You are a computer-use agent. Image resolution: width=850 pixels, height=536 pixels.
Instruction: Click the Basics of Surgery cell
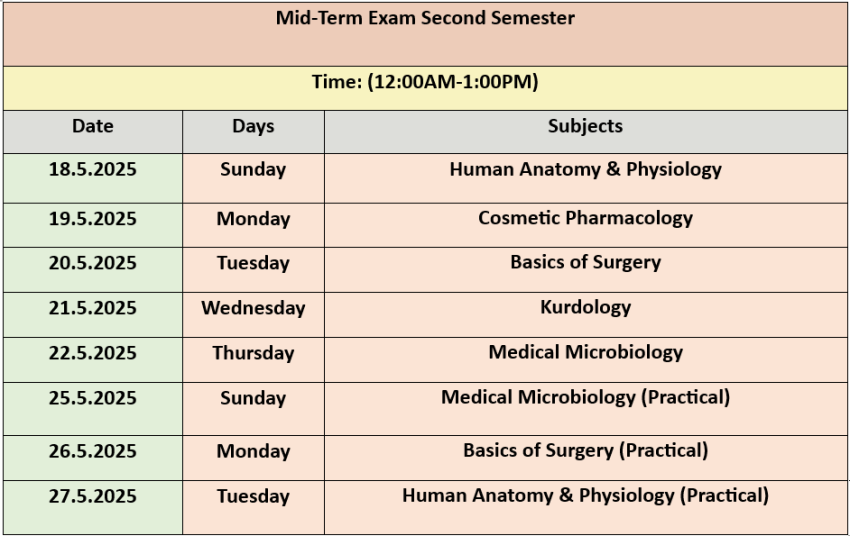click(x=585, y=270)
